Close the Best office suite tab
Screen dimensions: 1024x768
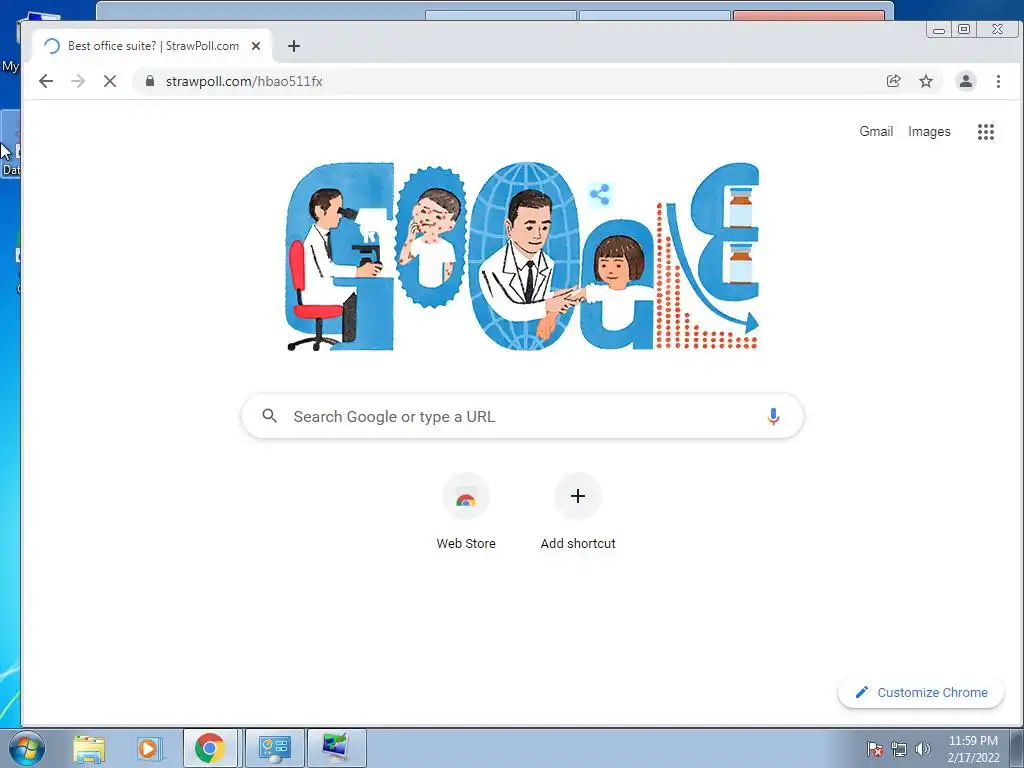click(x=256, y=46)
